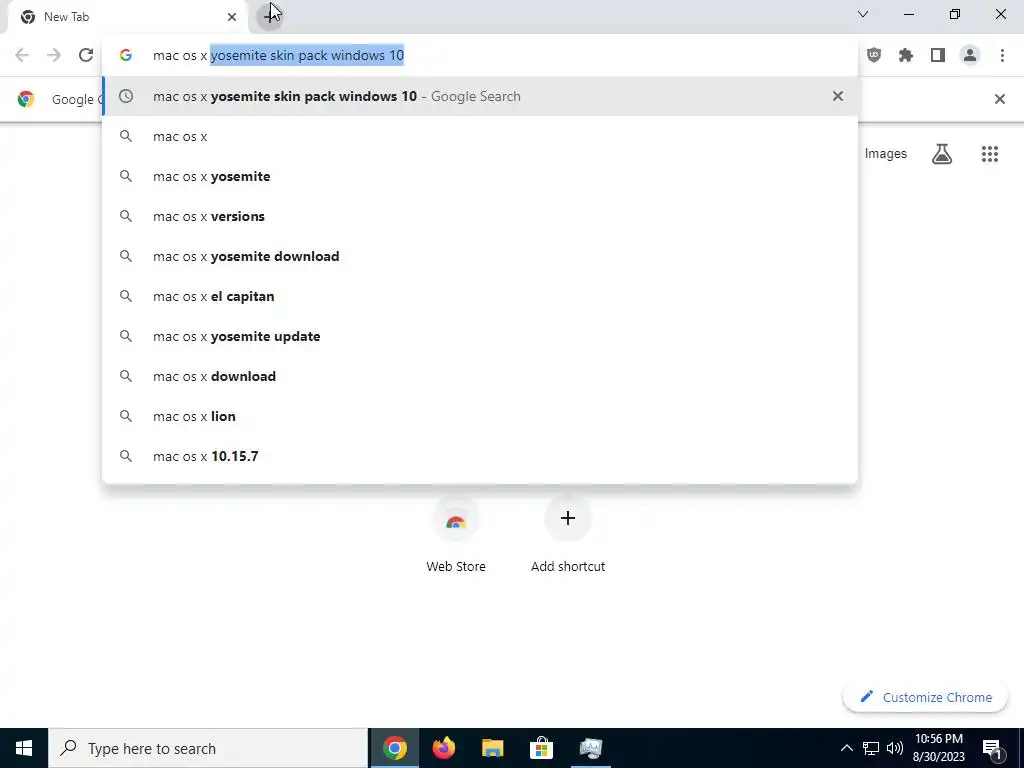This screenshot has height=768, width=1024.
Task: Open the Web Store shortcut
Action: pyautogui.click(x=456, y=536)
